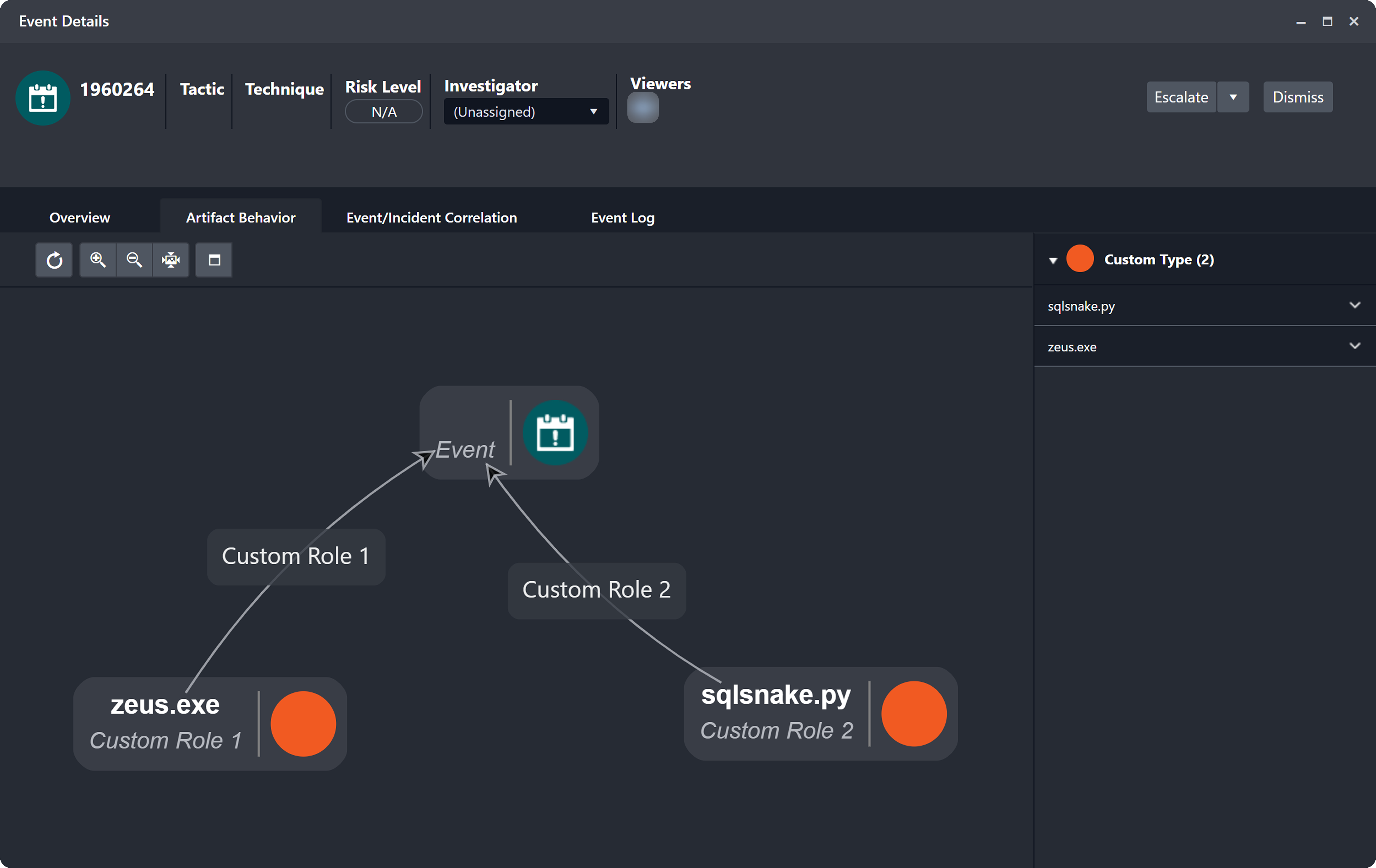Click the zeus.exe orange node circle
Screen dimensions: 1376x868
(303, 724)
